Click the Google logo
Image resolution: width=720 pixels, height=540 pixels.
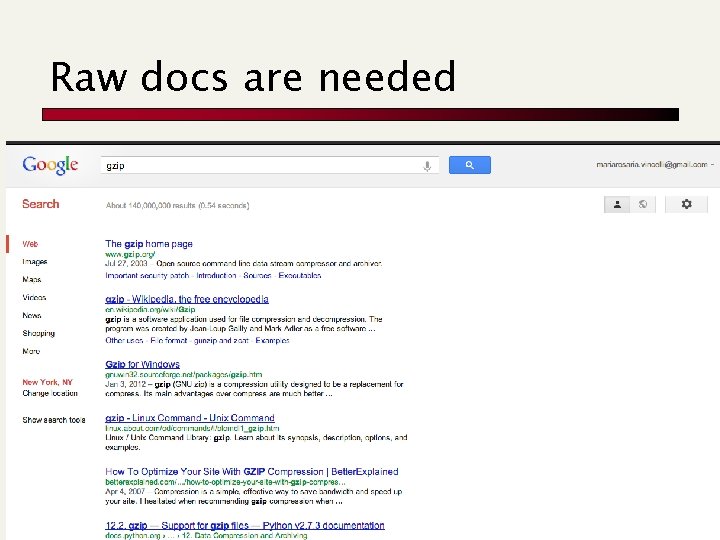pos(50,165)
